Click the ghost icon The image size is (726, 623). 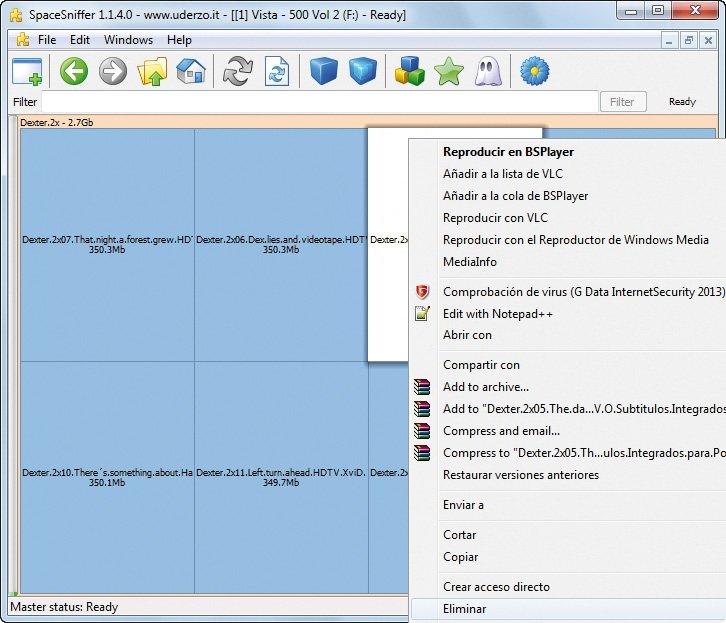pos(488,71)
